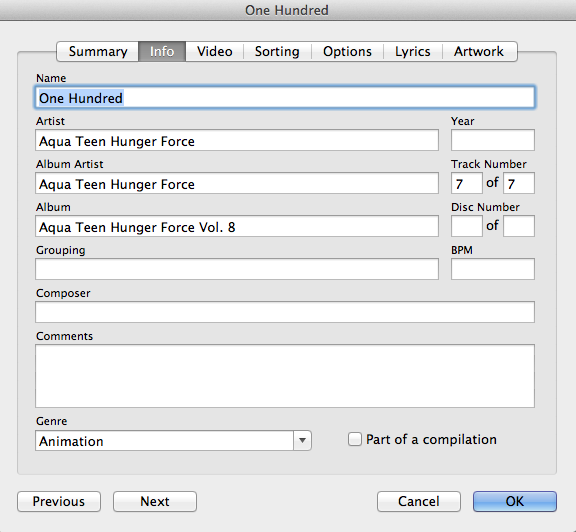Focus the BPM field

[493, 269]
